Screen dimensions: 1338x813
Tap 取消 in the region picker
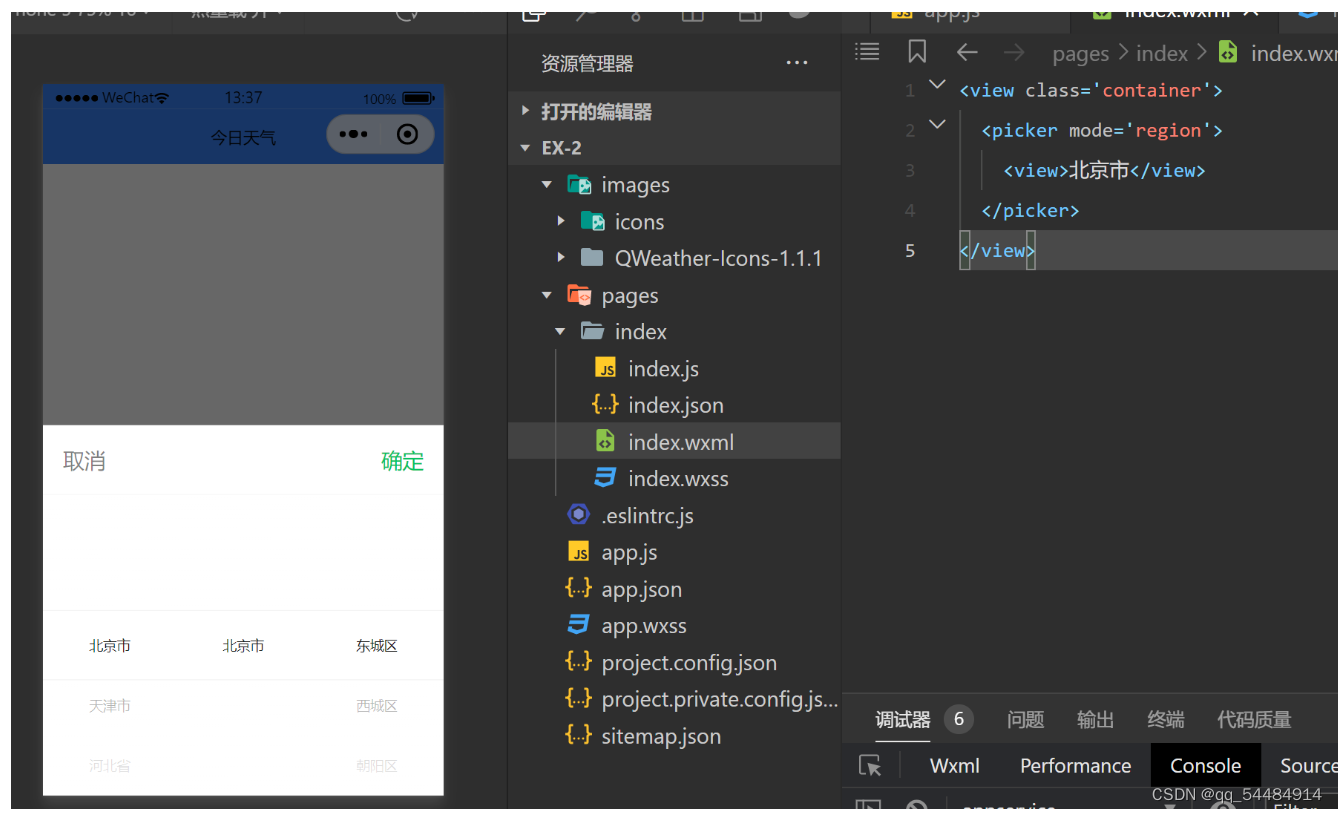click(84, 461)
